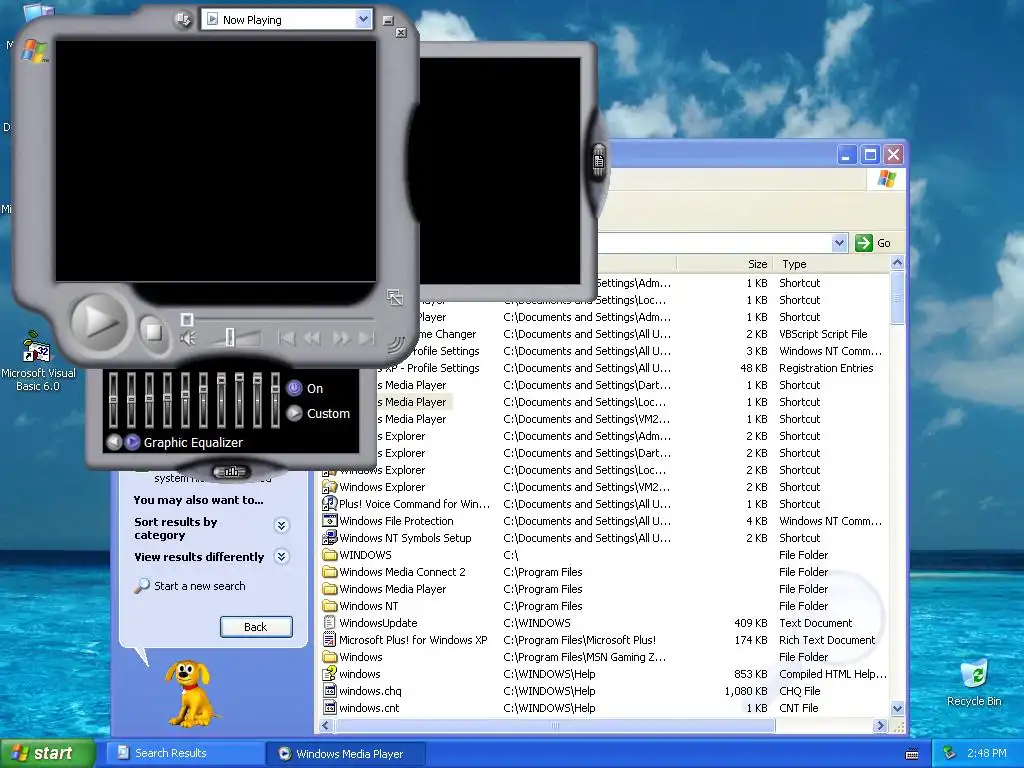
Task: Click the visualization corner arc icon
Action: click(x=396, y=344)
